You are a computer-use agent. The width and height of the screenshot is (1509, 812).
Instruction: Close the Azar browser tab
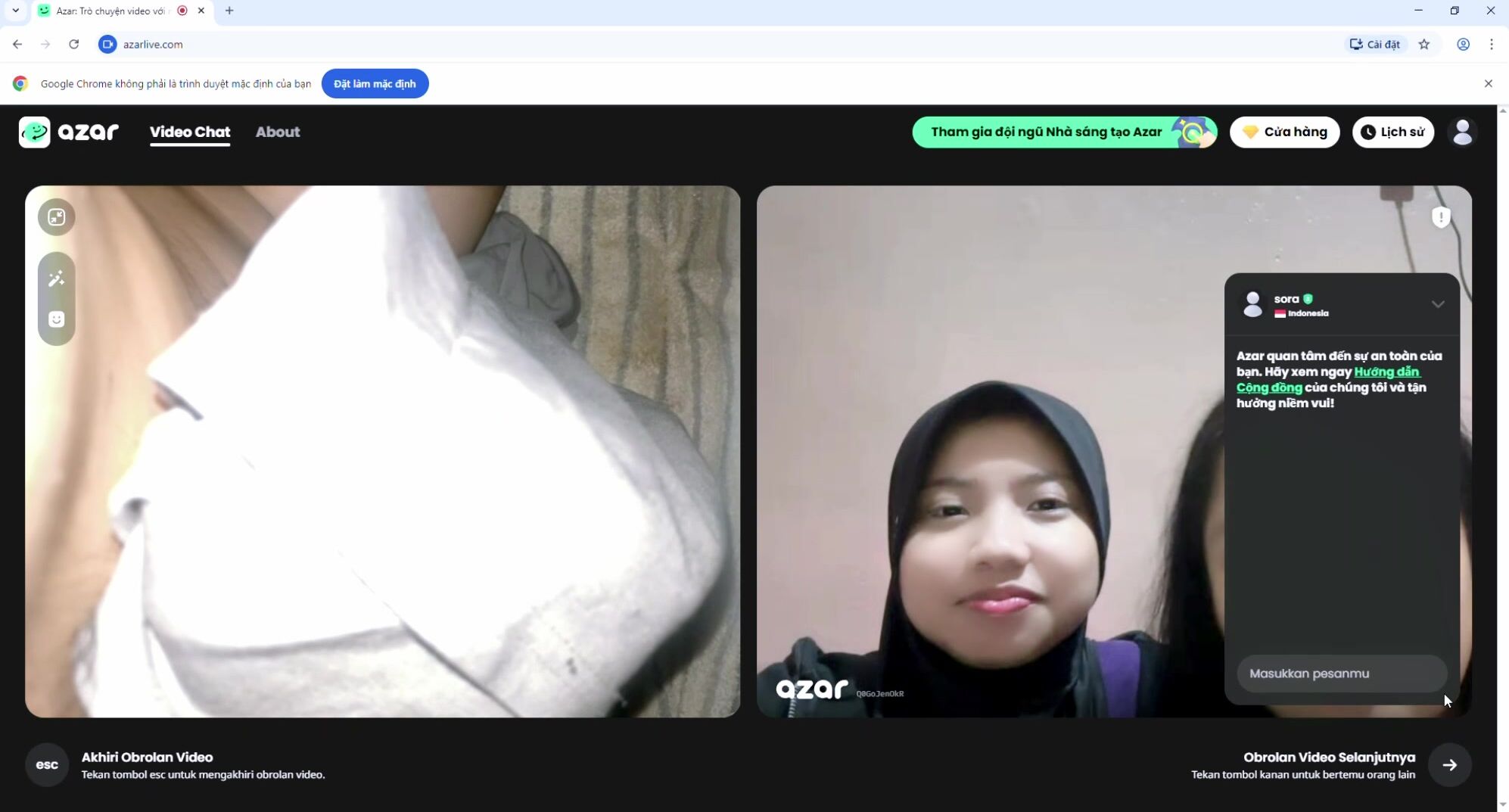(201, 11)
